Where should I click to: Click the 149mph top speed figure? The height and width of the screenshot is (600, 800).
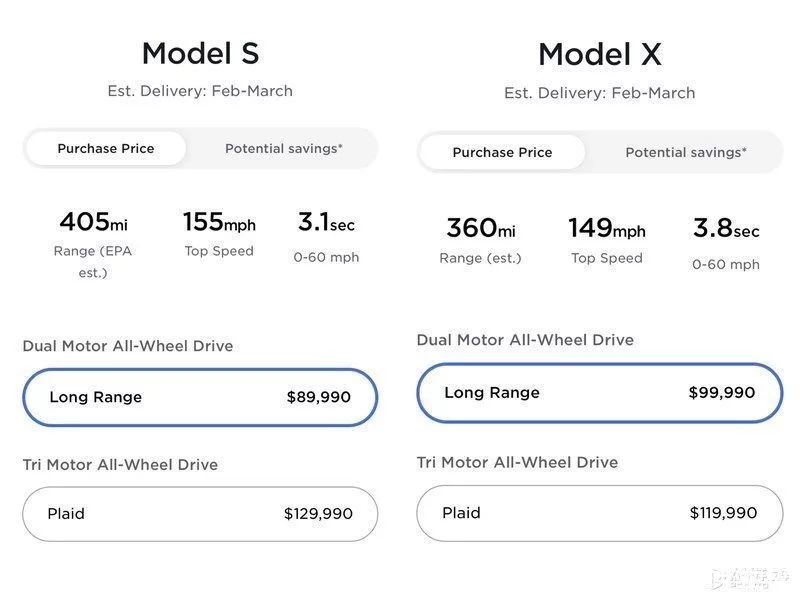606,229
